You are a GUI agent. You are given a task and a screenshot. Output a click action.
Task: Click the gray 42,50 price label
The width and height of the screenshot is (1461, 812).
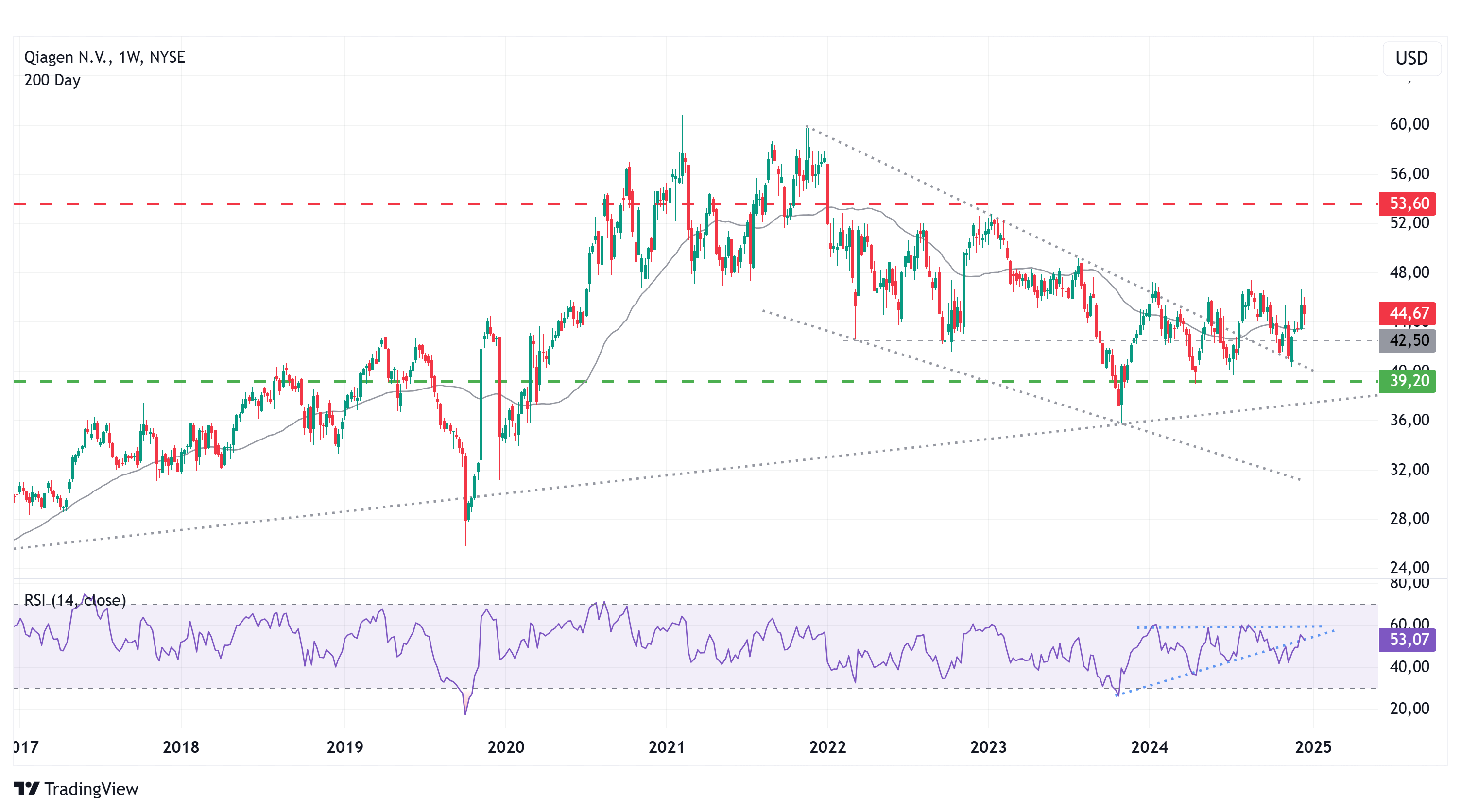click(1407, 340)
